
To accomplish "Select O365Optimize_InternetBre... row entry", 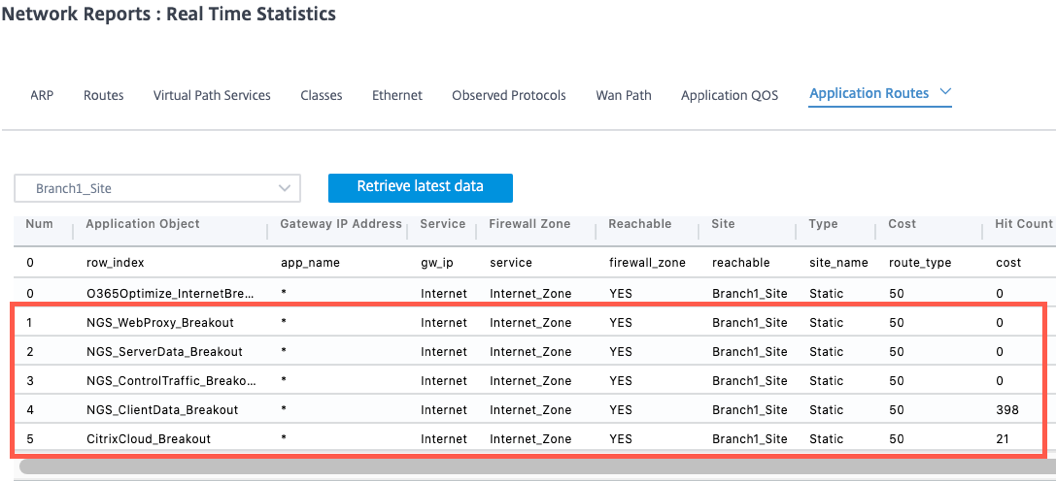I will (x=170, y=294).
